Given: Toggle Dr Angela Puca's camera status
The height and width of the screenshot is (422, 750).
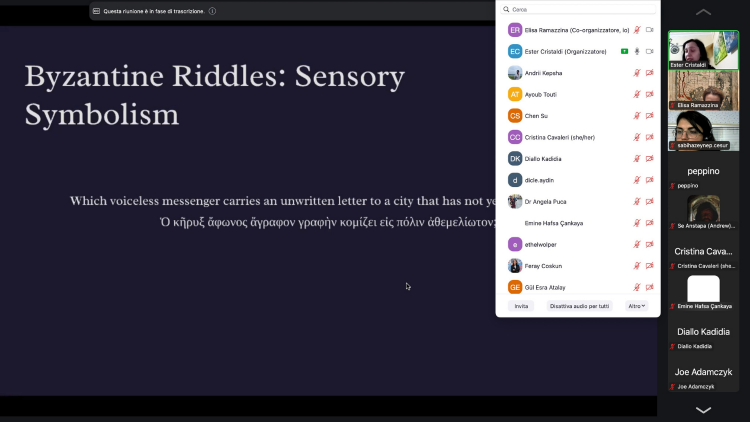Looking at the screenshot, I should pyautogui.click(x=649, y=201).
